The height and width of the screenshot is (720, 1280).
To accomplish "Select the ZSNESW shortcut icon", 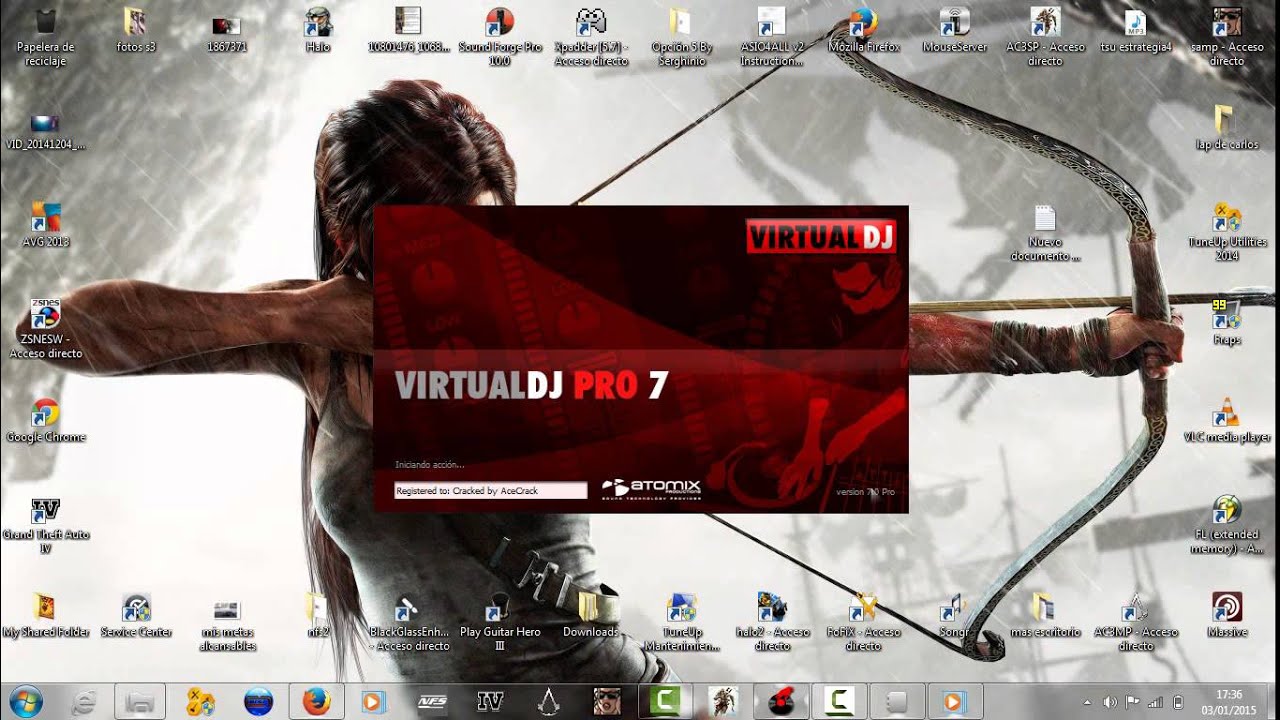I will coord(45,328).
